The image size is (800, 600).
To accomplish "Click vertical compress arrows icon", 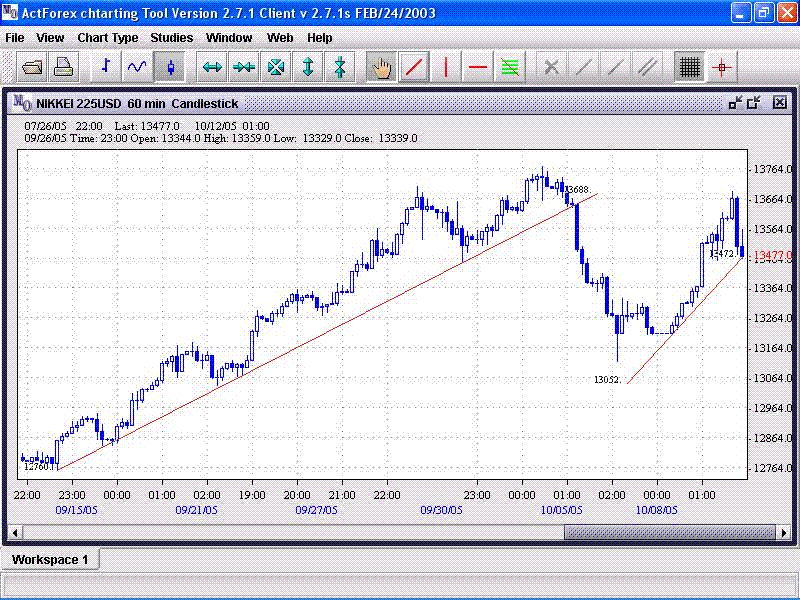I will coord(340,67).
